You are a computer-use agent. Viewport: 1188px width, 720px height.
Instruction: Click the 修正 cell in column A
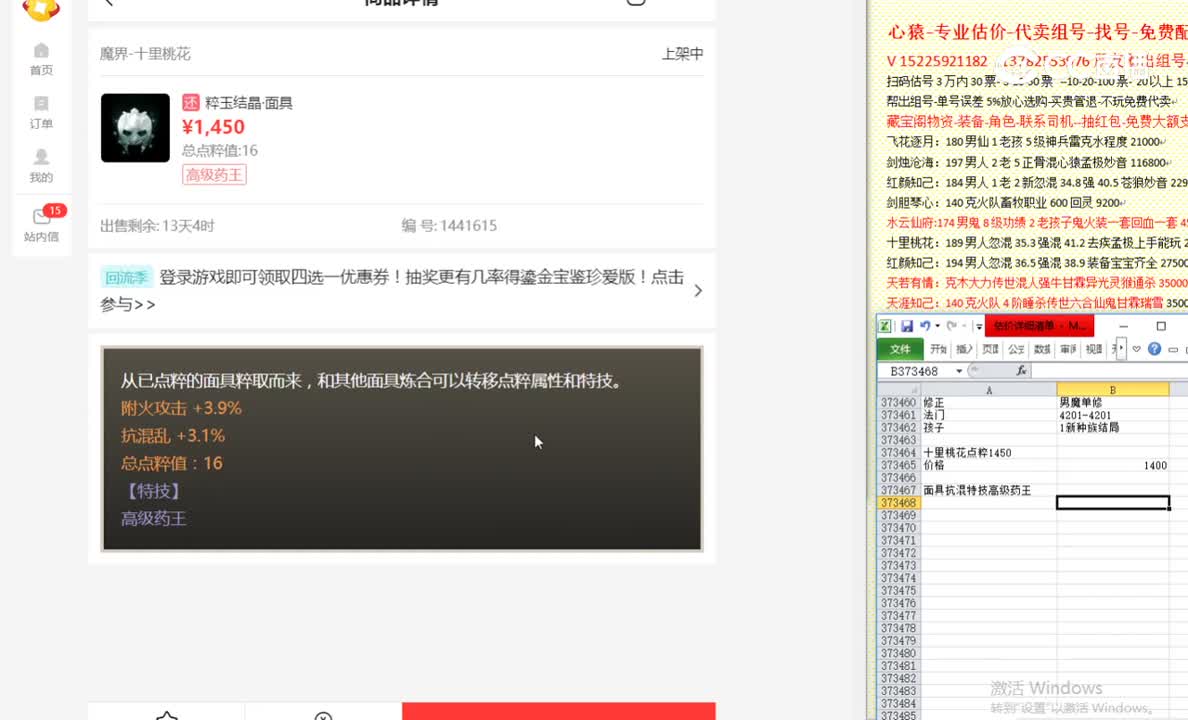[x=988, y=402]
